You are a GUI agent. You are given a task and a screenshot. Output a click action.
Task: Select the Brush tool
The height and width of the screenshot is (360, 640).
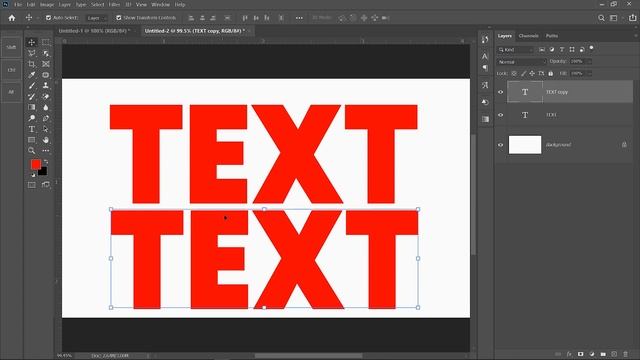31,86
